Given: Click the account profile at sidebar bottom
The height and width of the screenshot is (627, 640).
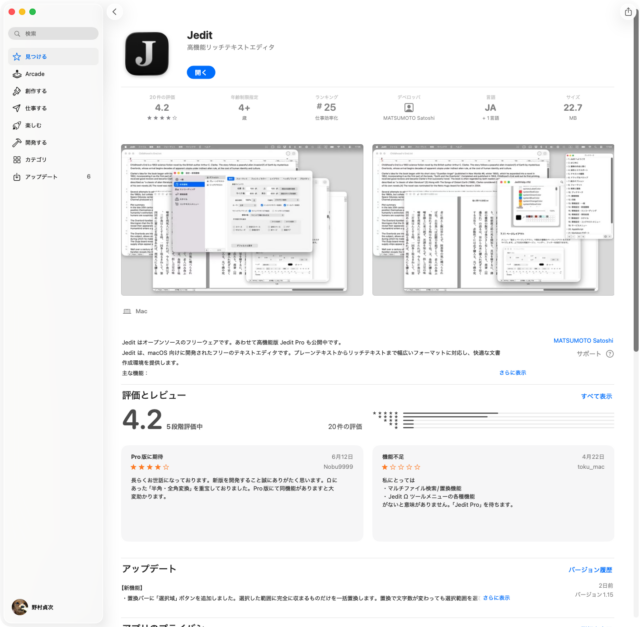Looking at the screenshot, I should pyautogui.click(x=33, y=607).
